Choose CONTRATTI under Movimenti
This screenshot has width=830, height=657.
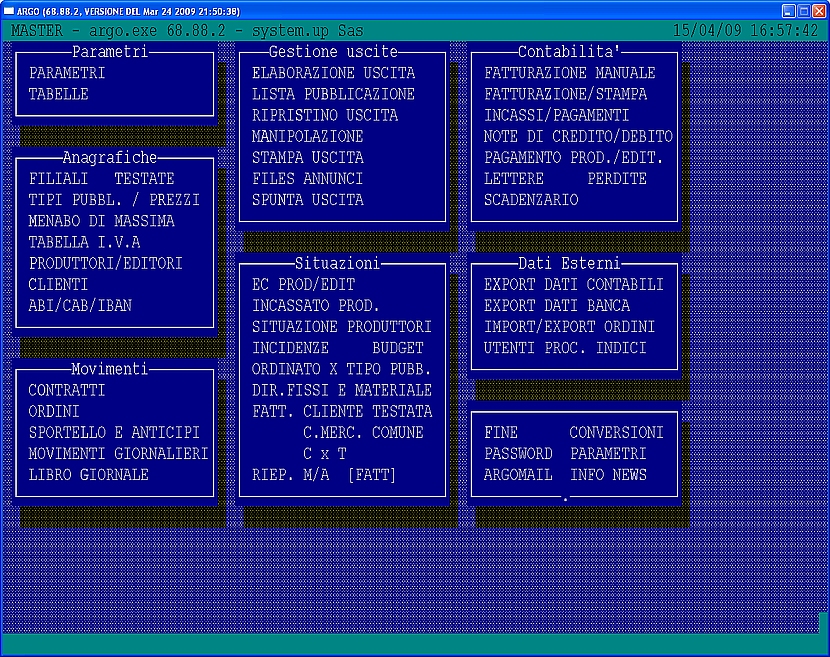point(66,390)
